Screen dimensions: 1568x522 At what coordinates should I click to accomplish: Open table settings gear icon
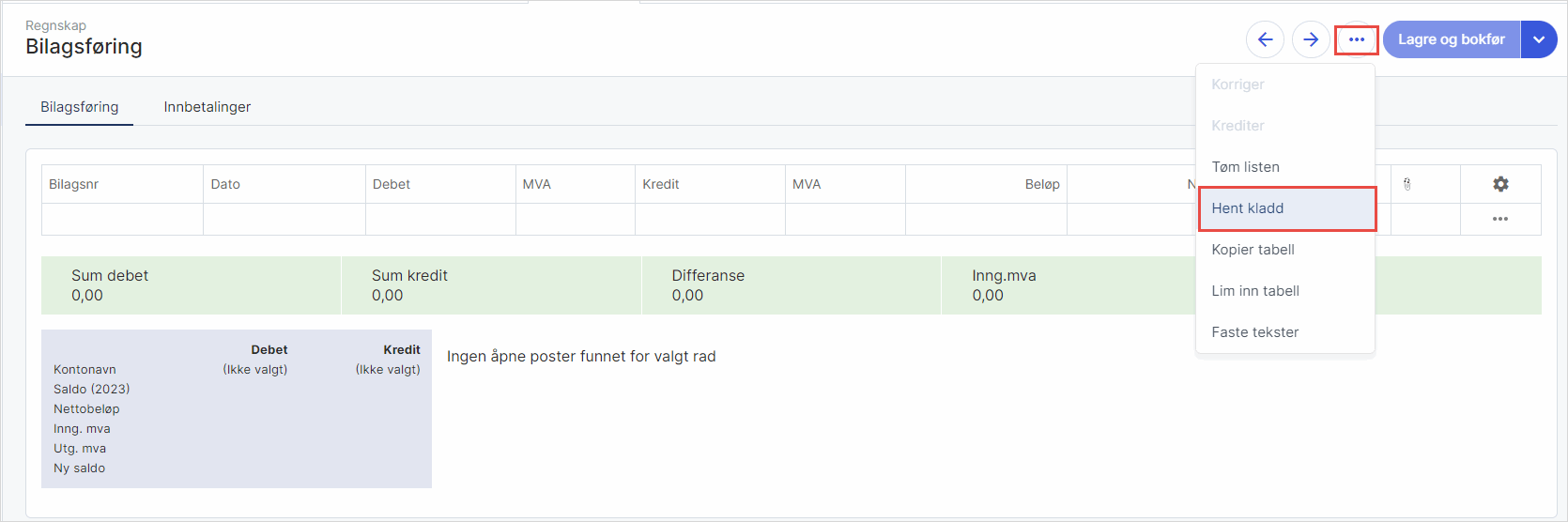(x=1500, y=184)
